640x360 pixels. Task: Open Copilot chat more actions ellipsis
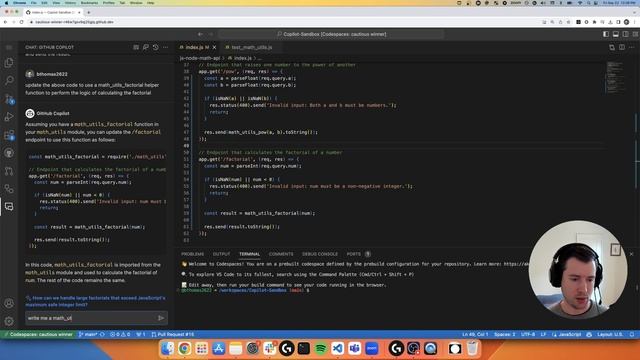click(x=165, y=47)
